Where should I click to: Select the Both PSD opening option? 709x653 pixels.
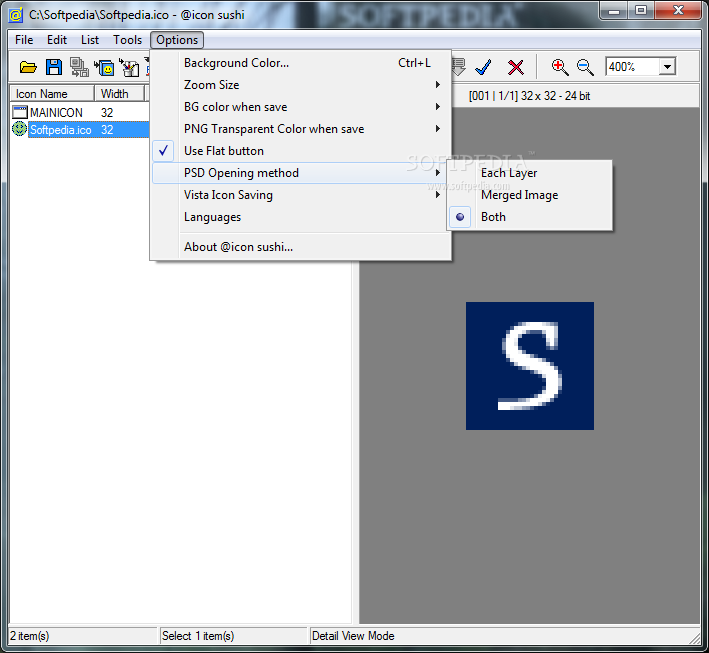[530, 217]
